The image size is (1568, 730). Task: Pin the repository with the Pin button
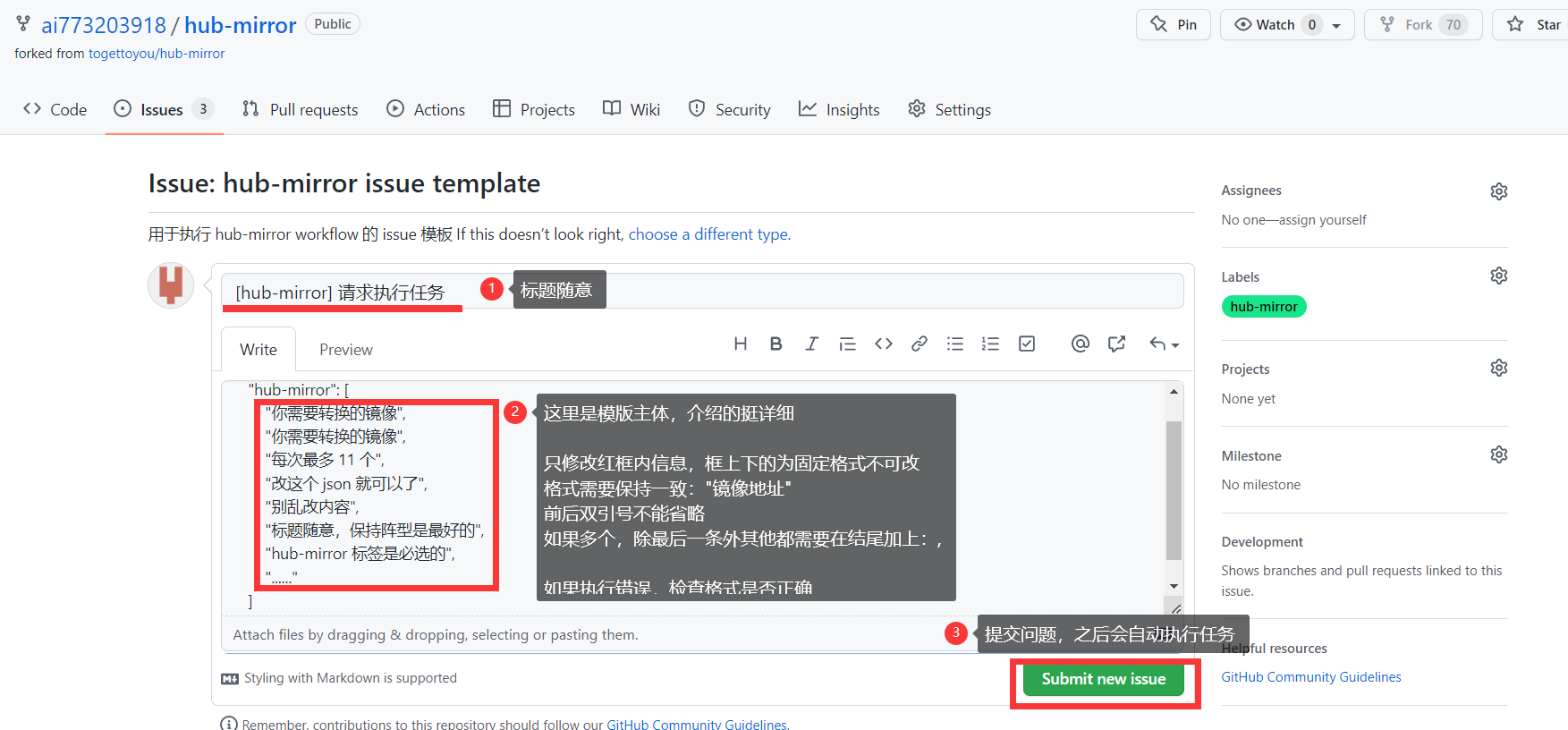(1174, 24)
